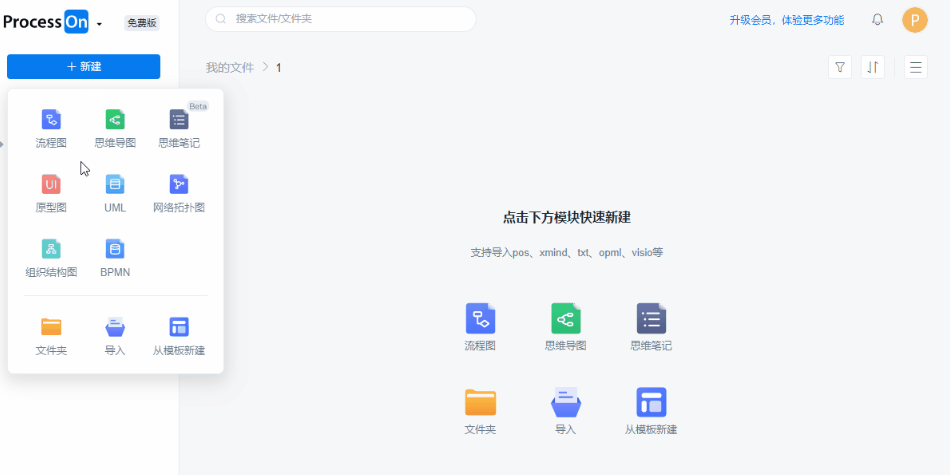Image resolution: width=950 pixels, height=475 pixels.
Task: Go to 我的文件 in breadcrumb
Action: (230, 67)
